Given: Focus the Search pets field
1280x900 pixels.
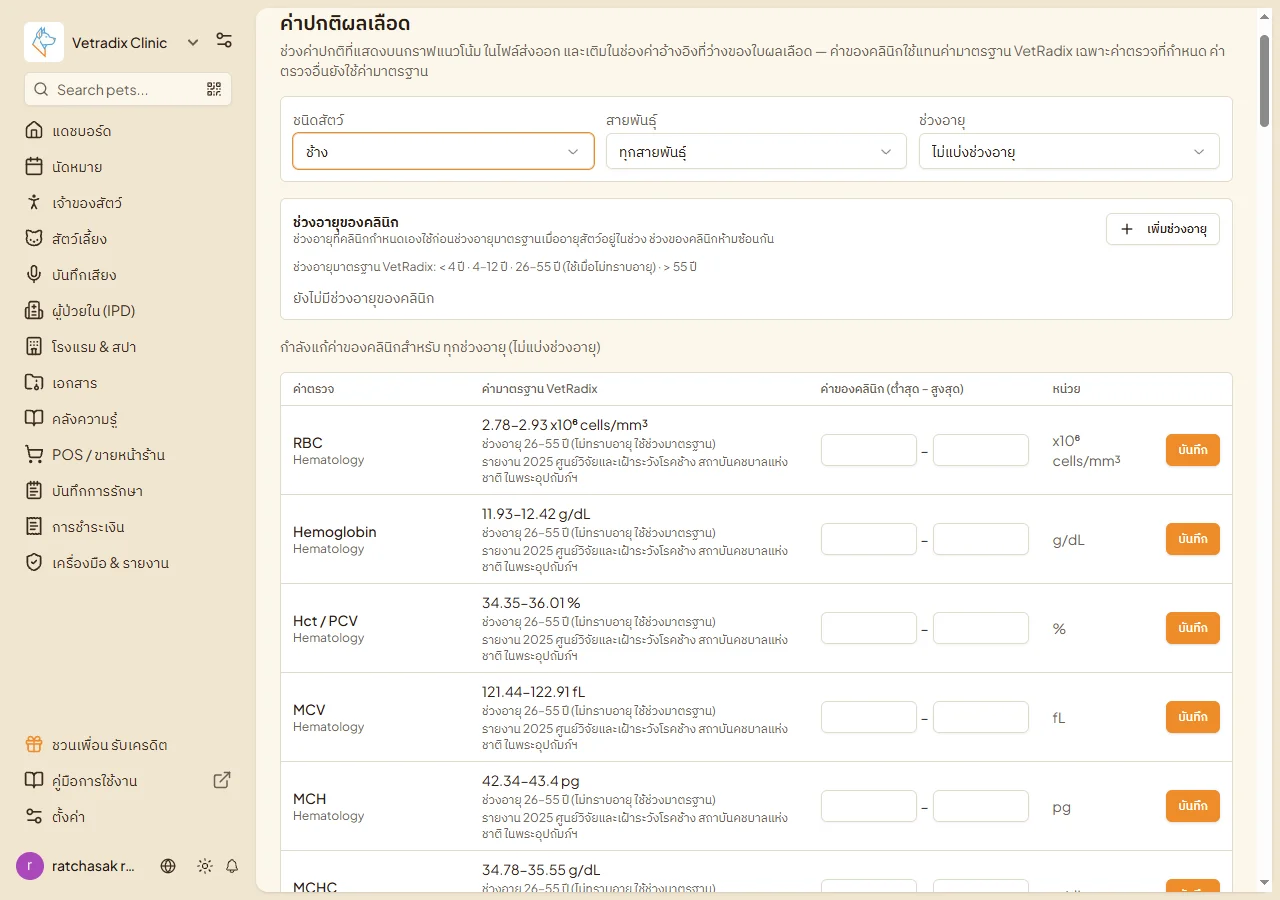Looking at the screenshot, I should click(x=128, y=89).
